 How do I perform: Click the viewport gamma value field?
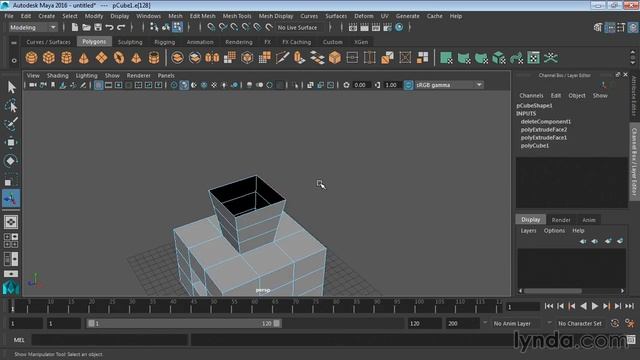tap(391, 85)
